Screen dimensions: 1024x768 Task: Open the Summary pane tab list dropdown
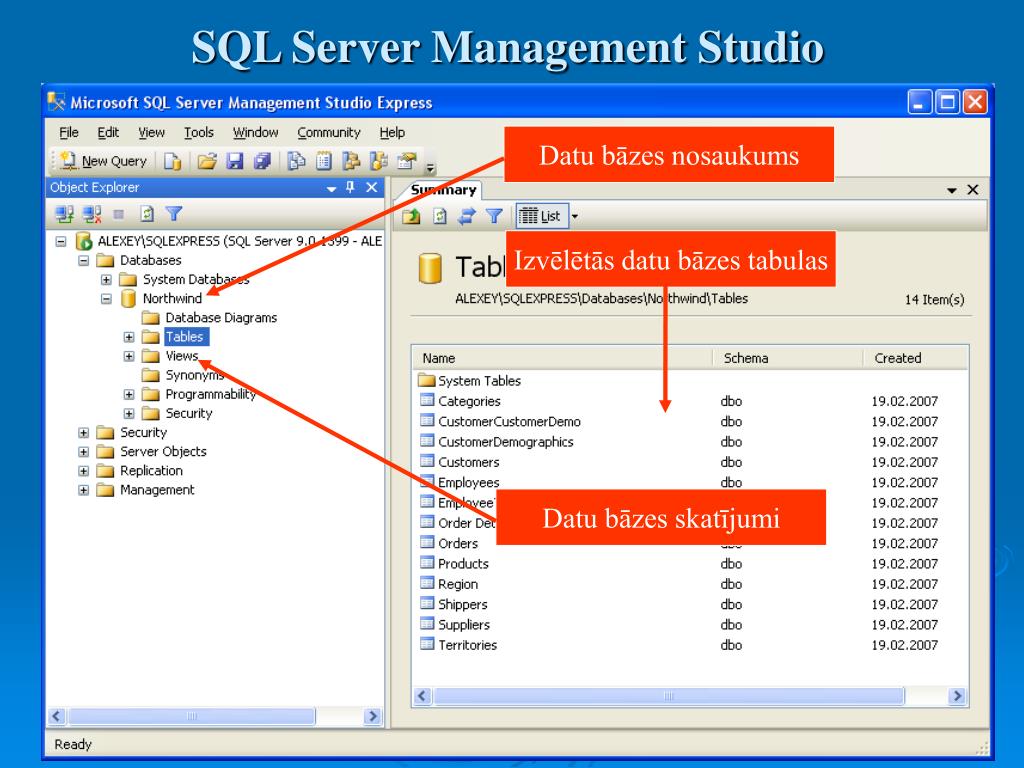[x=952, y=190]
